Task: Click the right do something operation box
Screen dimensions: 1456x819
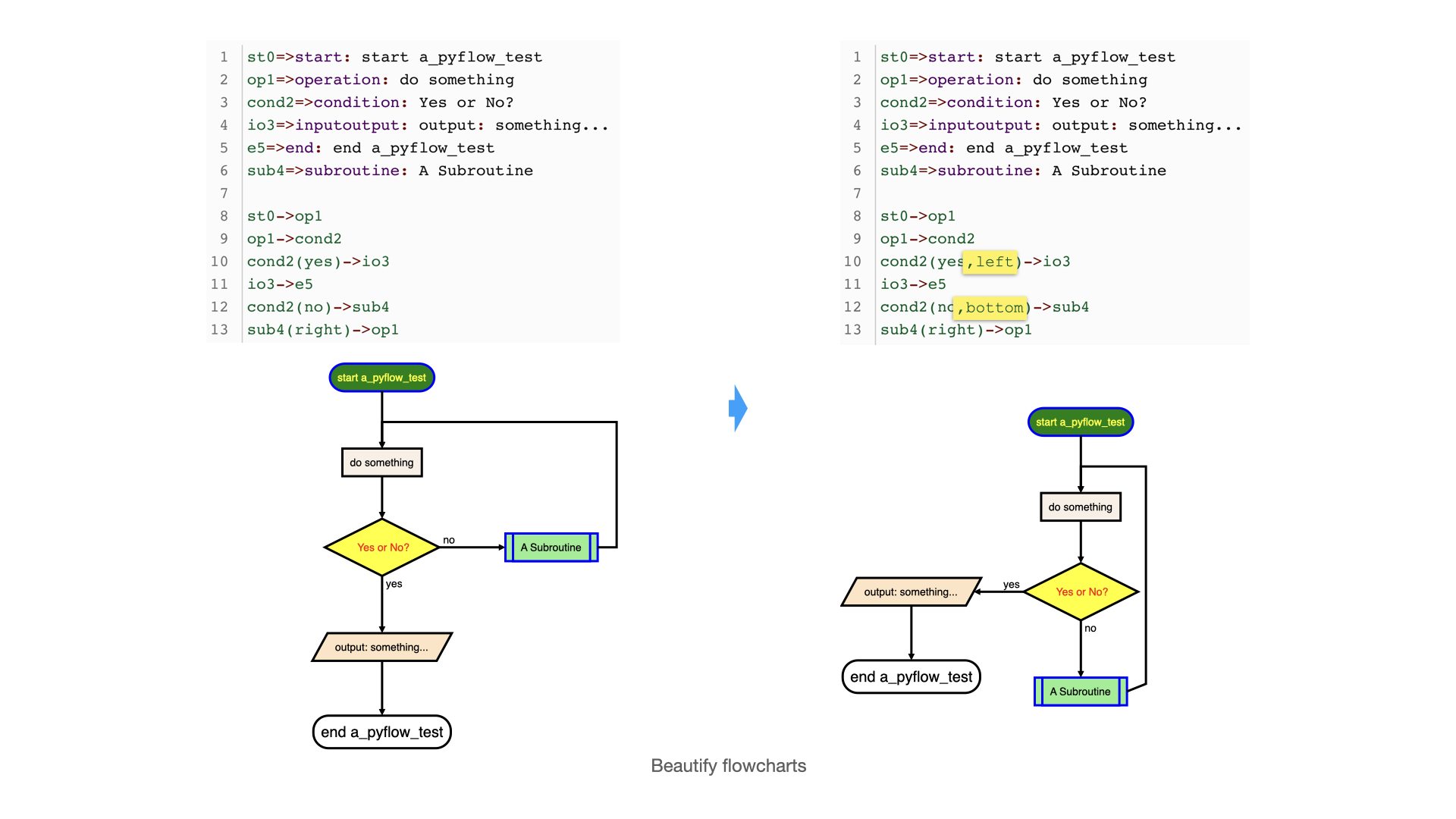Action: [x=1080, y=507]
